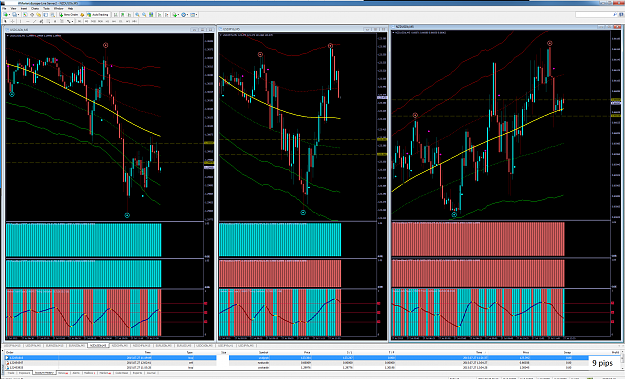Select the Fibonacci Retracement tool
The width and height of the screenshot is (625, 379).
(49, 22)
